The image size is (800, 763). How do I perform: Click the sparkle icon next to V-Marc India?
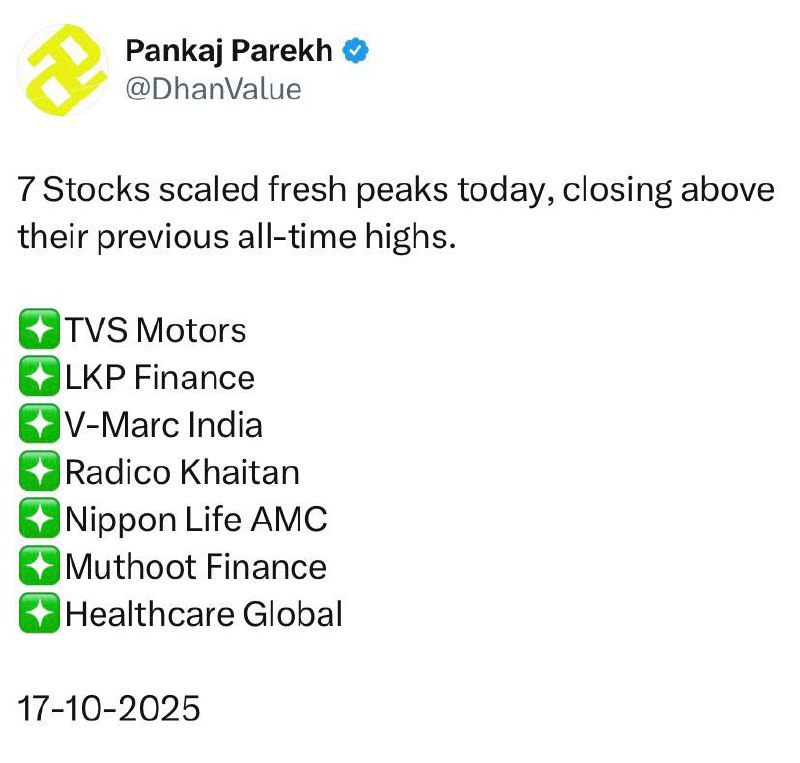click(38, 425)
